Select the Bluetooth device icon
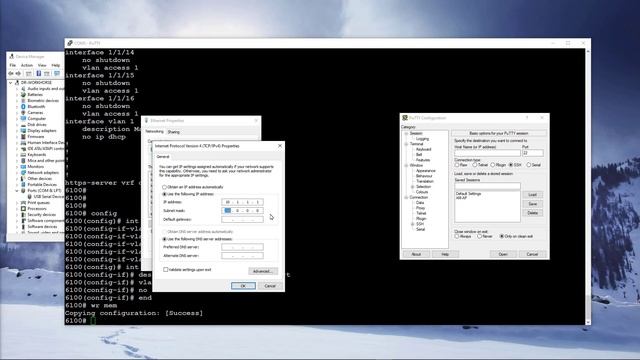The image size is (640, 360). [23, 107]
